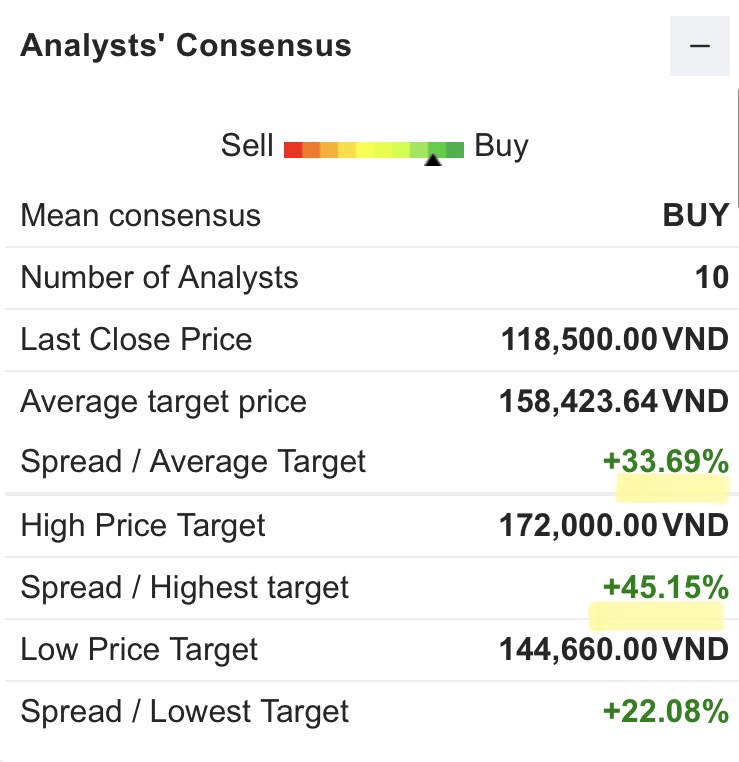739x762 pixels.
Task: Click the Average target price label
Action: click(x=163, y=402)
